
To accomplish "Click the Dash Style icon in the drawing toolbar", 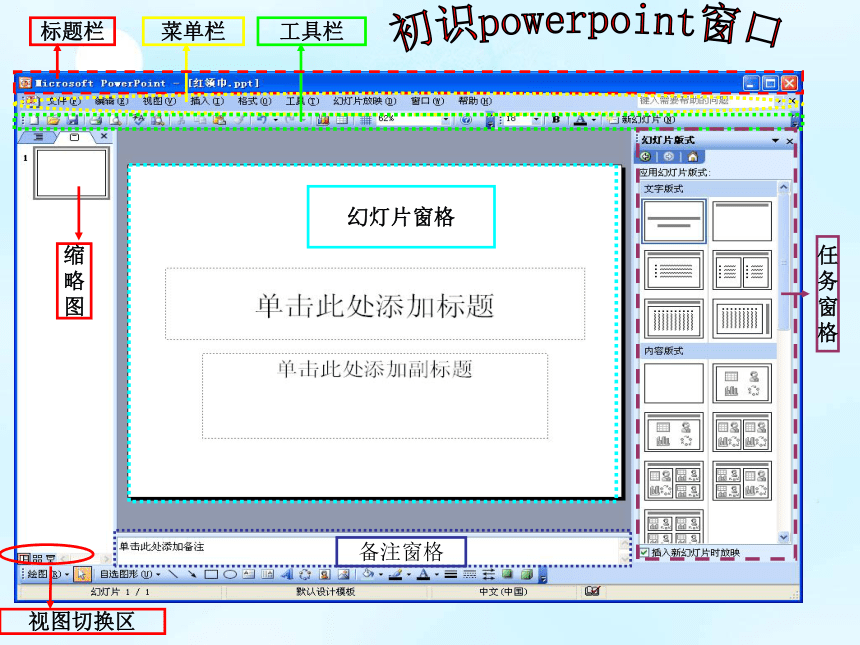I will click(469, 574).
